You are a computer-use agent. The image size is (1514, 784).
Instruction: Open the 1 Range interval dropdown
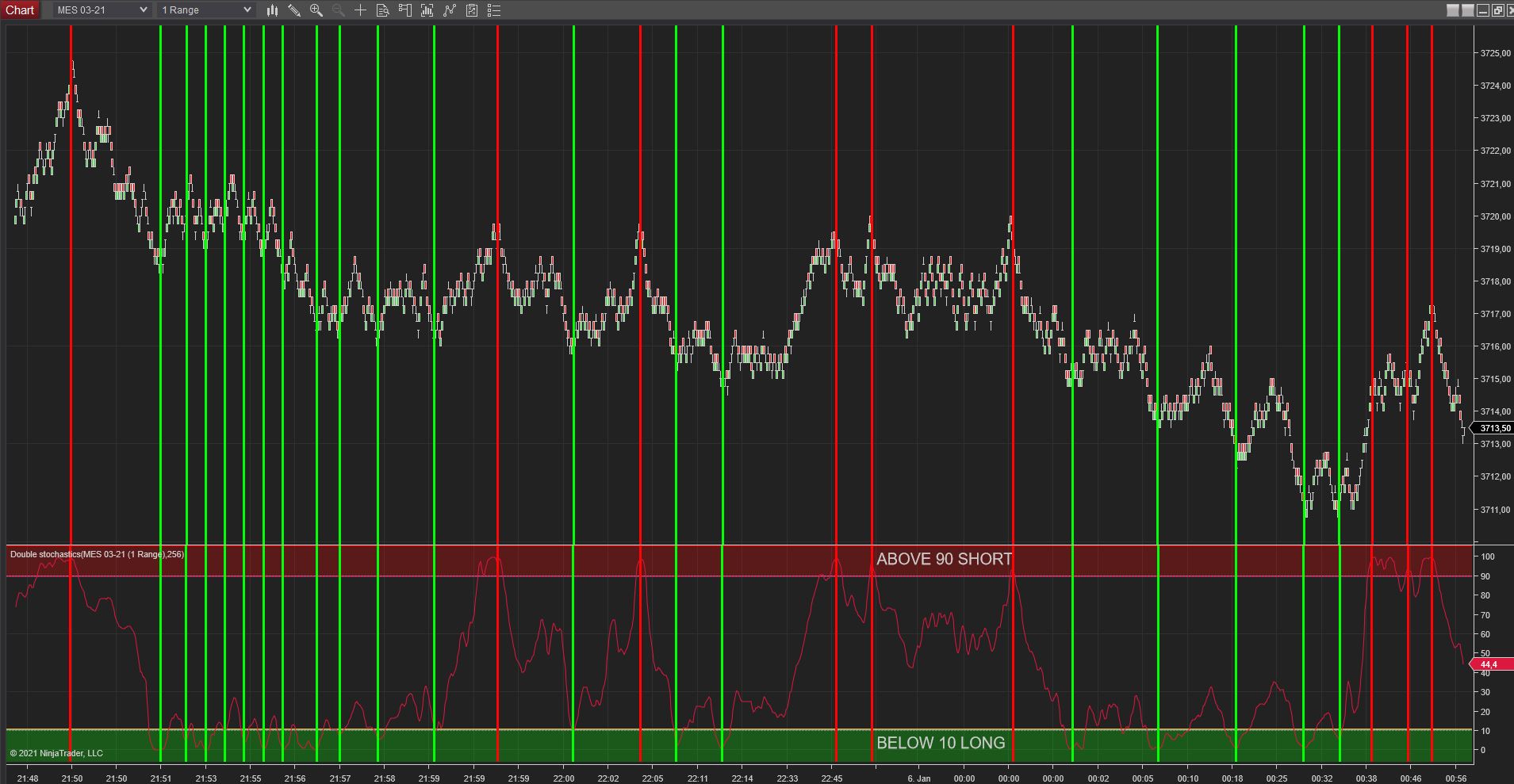[205, 10]
